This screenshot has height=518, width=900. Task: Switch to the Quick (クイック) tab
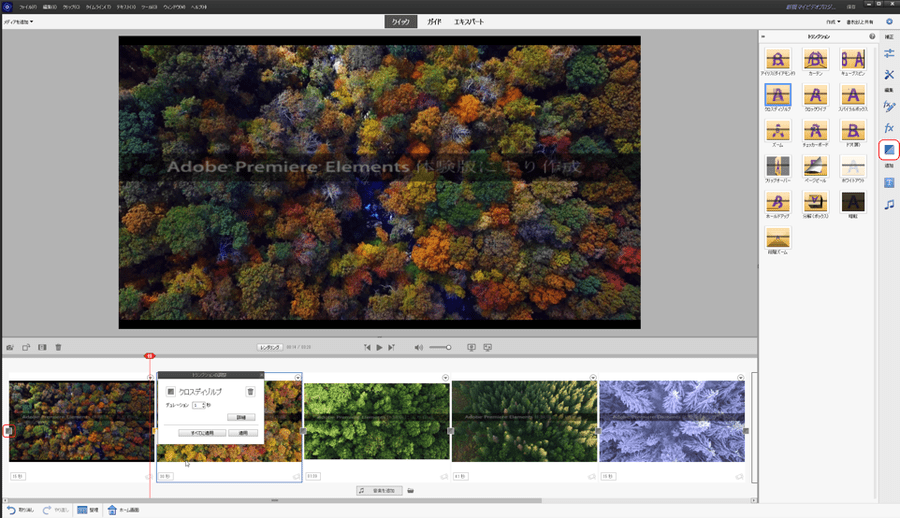[x=401, y=22]
